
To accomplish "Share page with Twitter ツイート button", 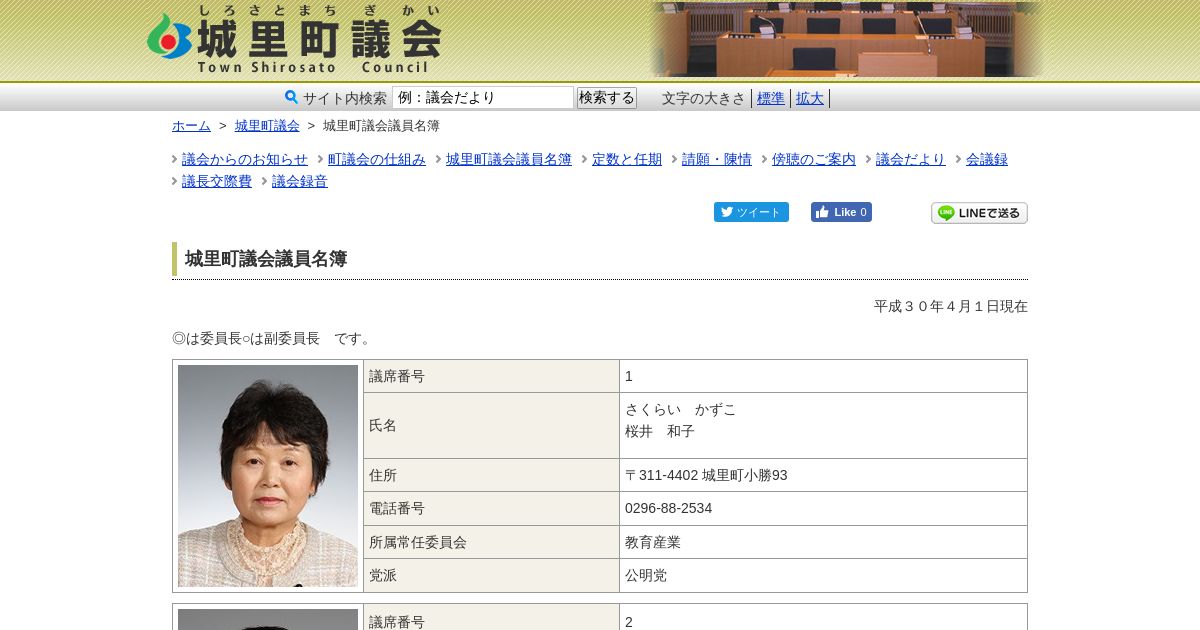I will [x=751, y=212].
